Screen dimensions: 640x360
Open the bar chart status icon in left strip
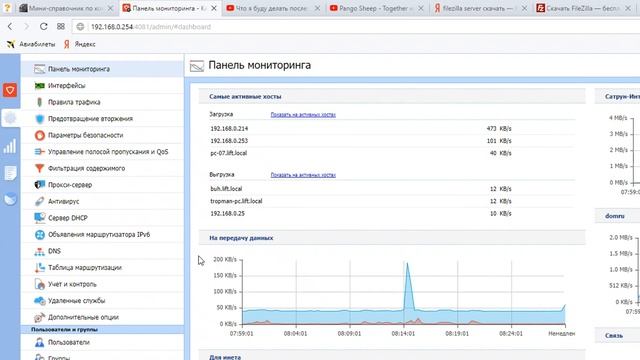coord(10,146)
